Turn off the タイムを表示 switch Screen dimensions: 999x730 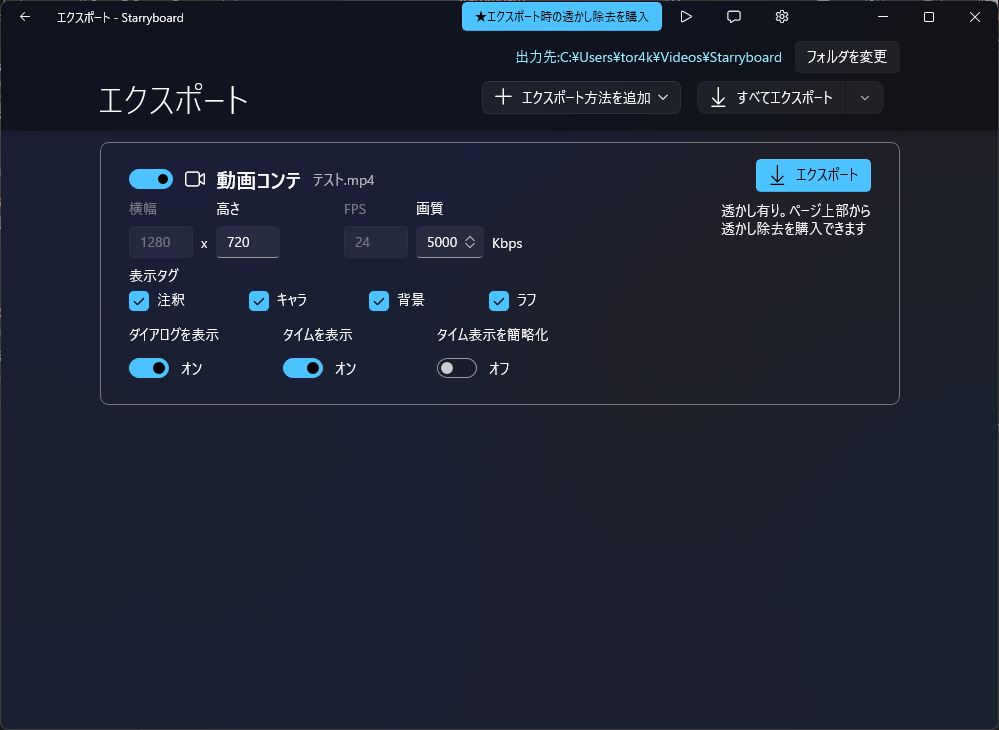pos(303,368)
